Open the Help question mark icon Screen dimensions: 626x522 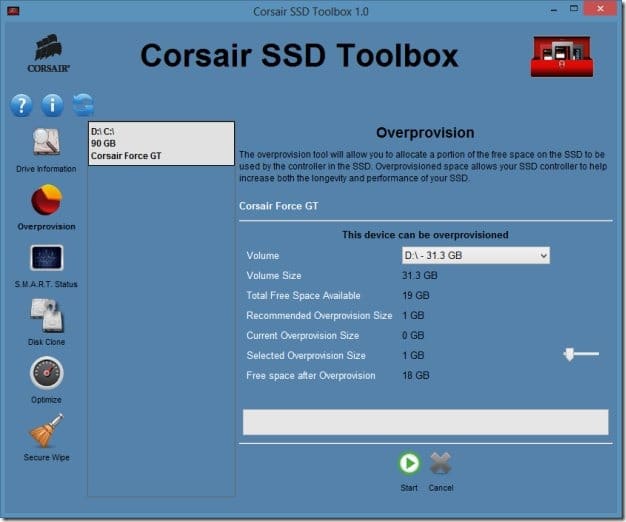22,105
